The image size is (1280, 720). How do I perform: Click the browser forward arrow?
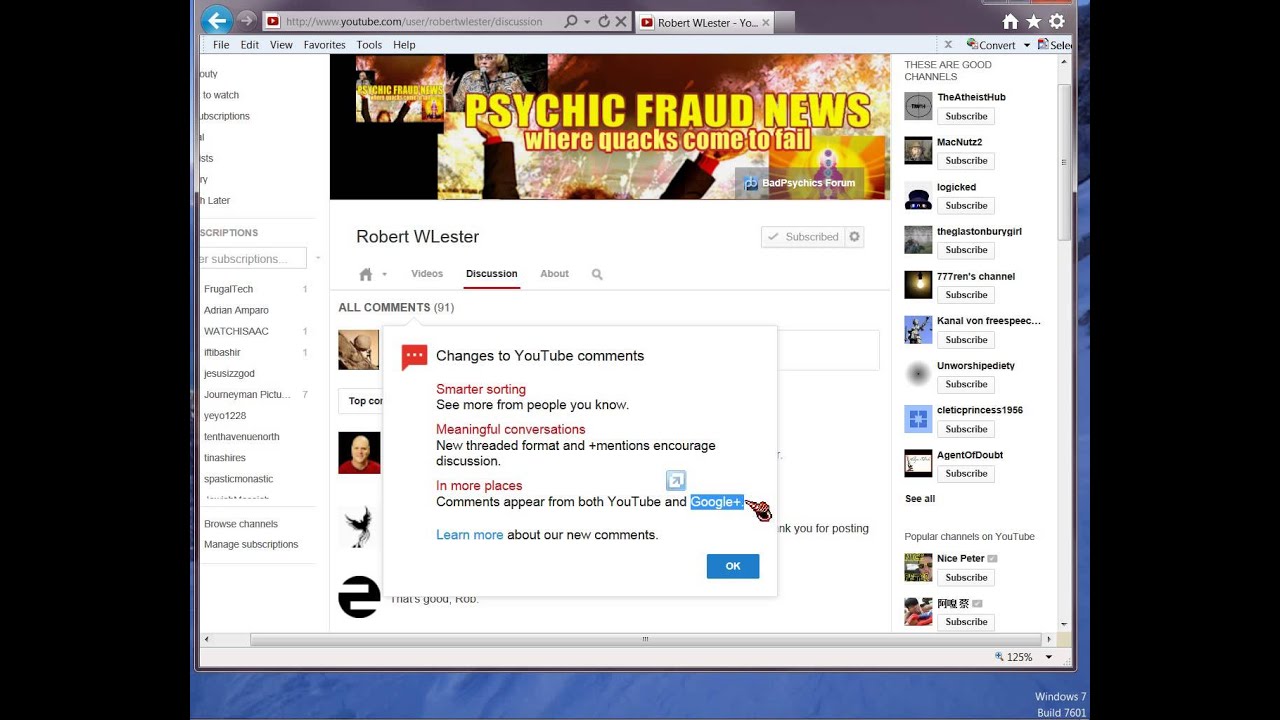pyautogui.click(x=247, y=21)
